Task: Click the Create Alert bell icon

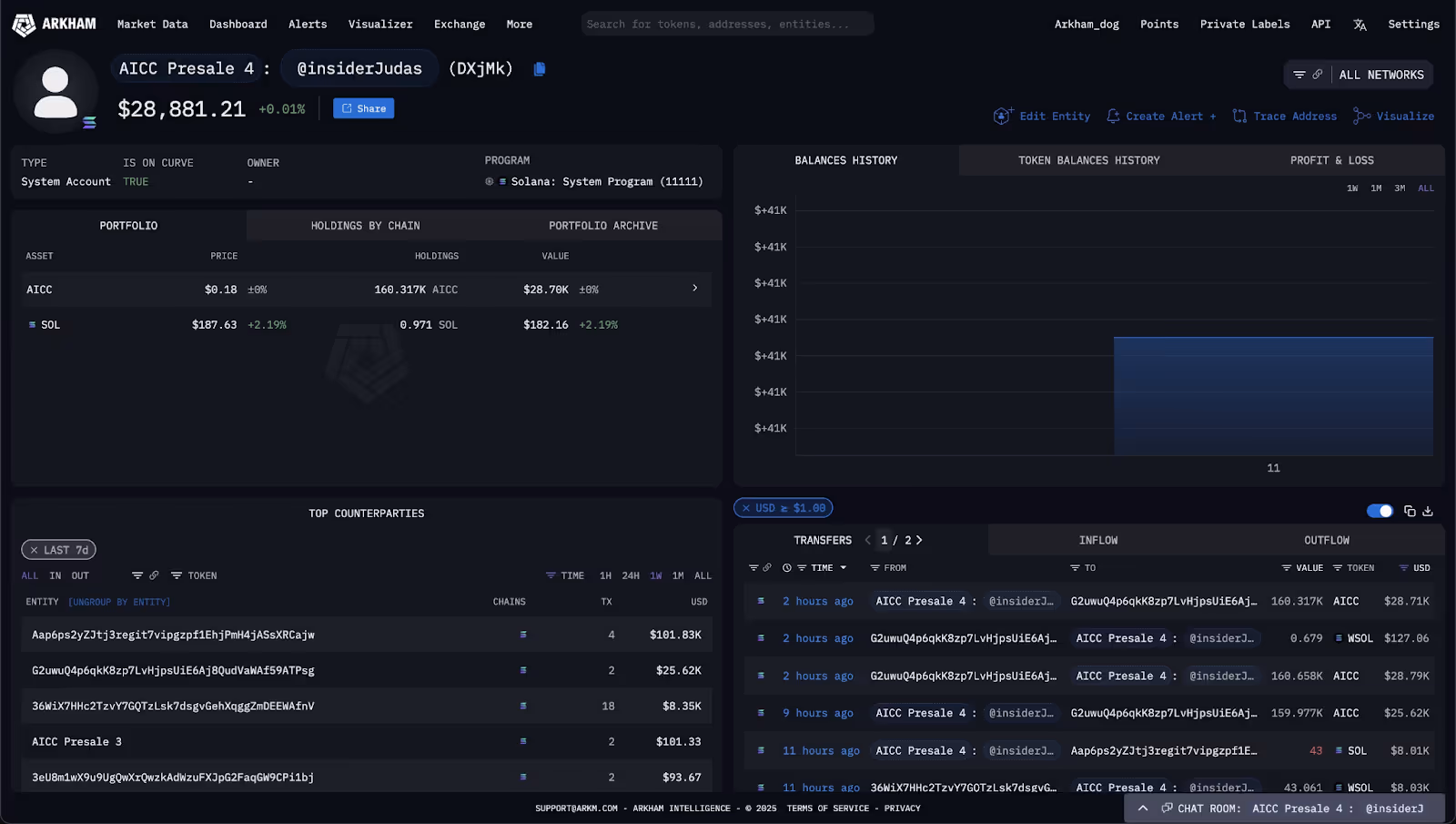Action: [1113, 116]
